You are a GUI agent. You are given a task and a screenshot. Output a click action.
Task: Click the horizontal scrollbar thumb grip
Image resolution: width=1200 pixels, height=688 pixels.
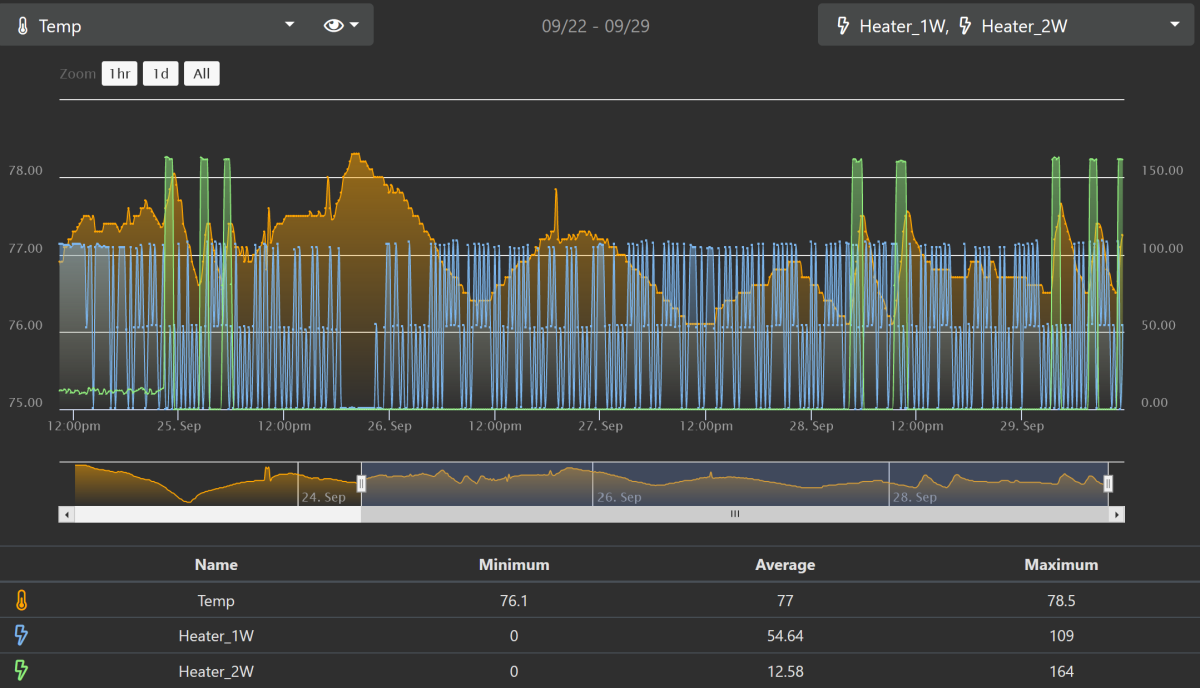tap(735, 514)
